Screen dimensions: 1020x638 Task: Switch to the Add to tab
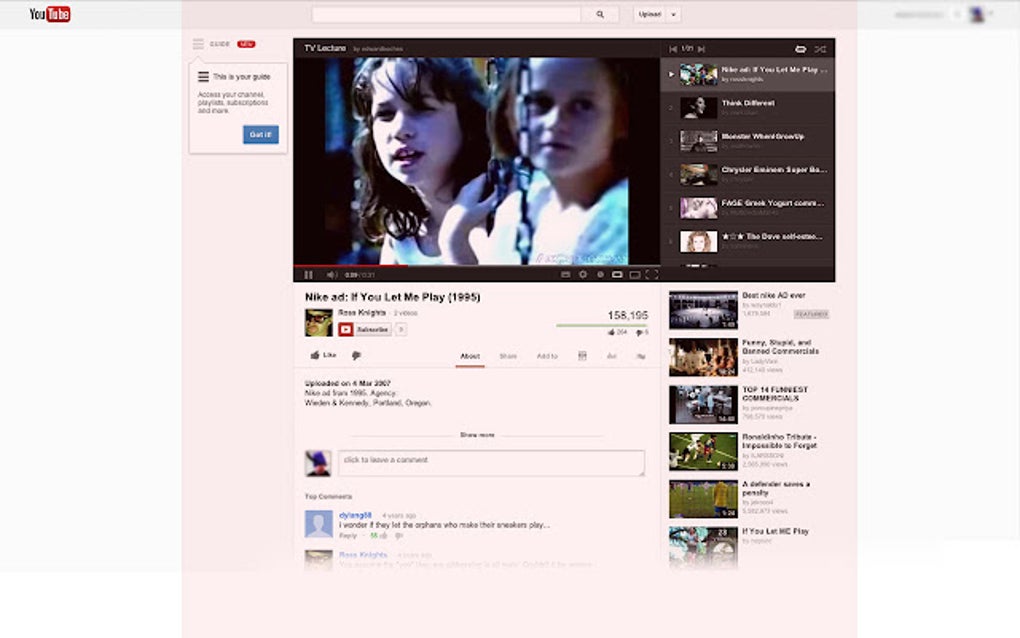(547, 356)
